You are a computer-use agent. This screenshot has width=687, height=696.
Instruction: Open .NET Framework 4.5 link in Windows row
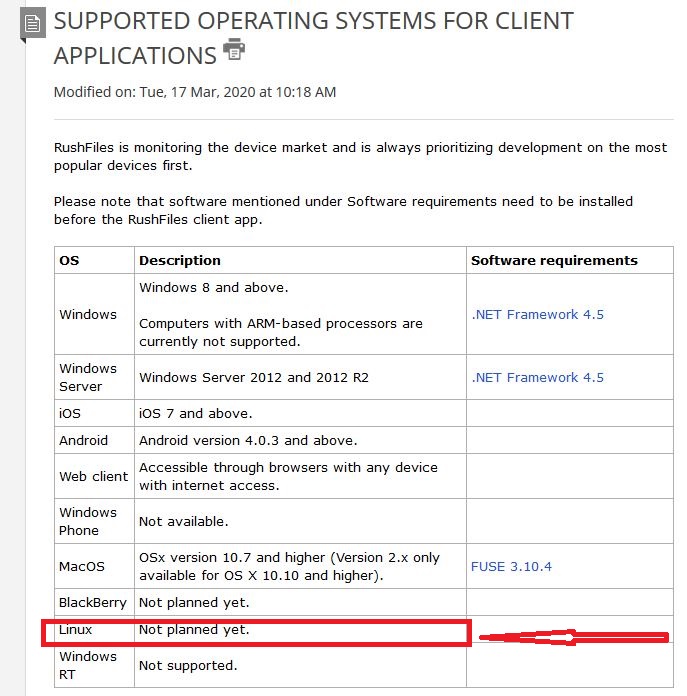[x=537, y=314]
